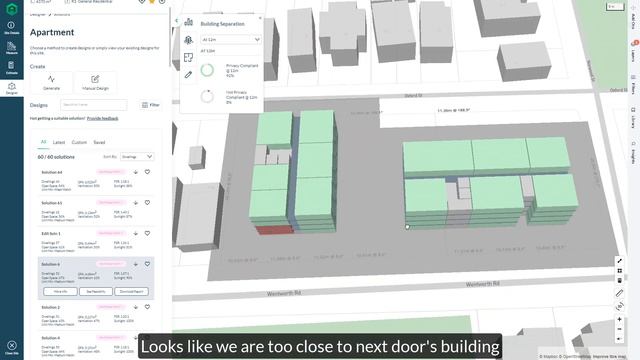Screen dimensions: 640x360
Task: Follow the Provide feedback link
Action: click(x=102, y=118)
